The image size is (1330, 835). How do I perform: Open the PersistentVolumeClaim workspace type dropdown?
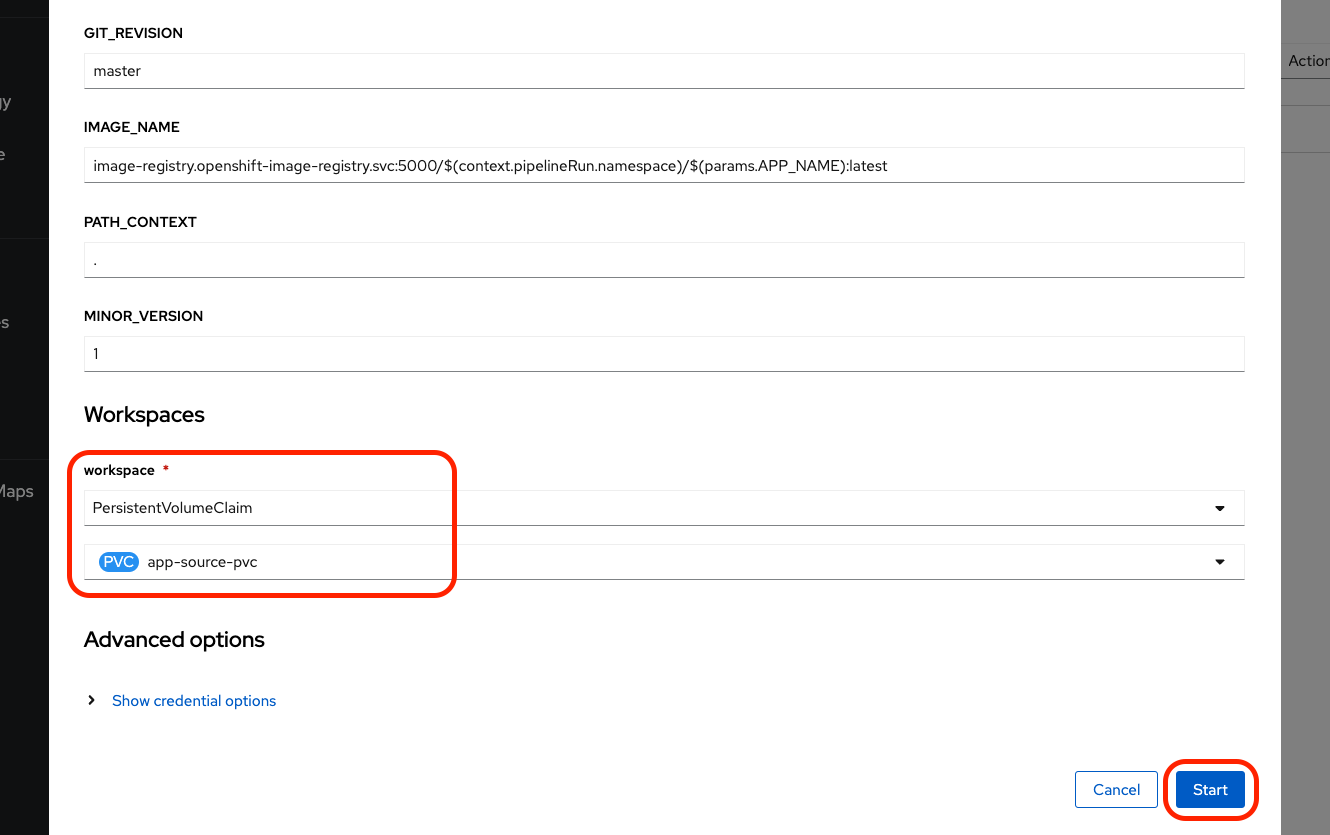[664, 508]
